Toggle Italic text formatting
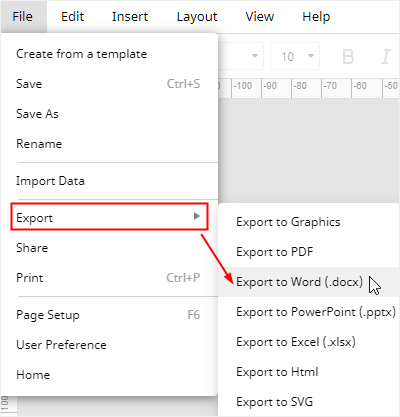 (x=386, y=57)
